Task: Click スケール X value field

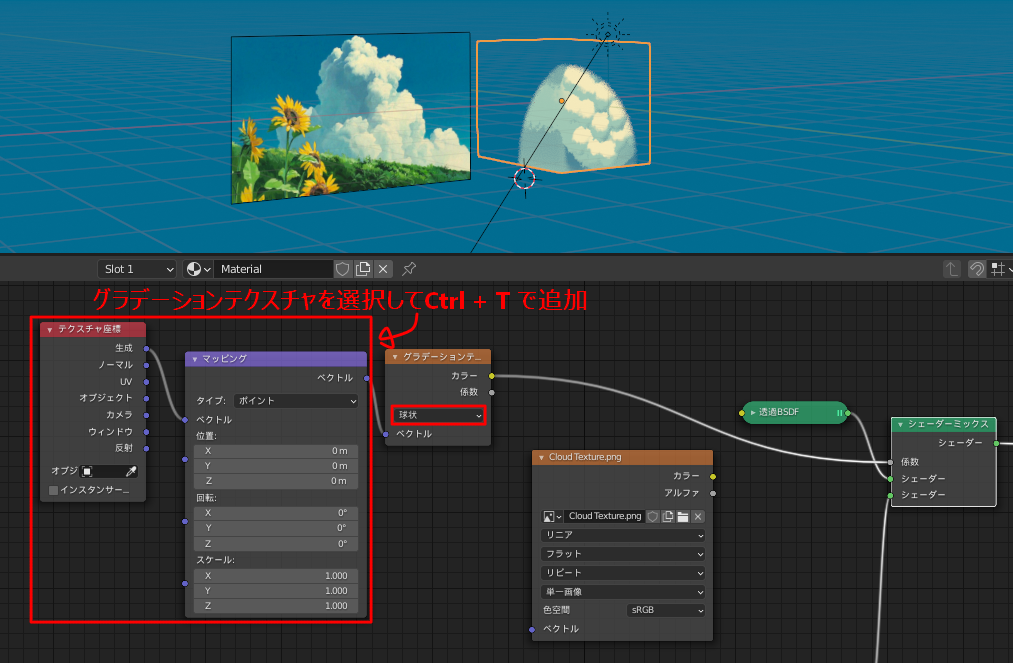Action: click(276, 576)
